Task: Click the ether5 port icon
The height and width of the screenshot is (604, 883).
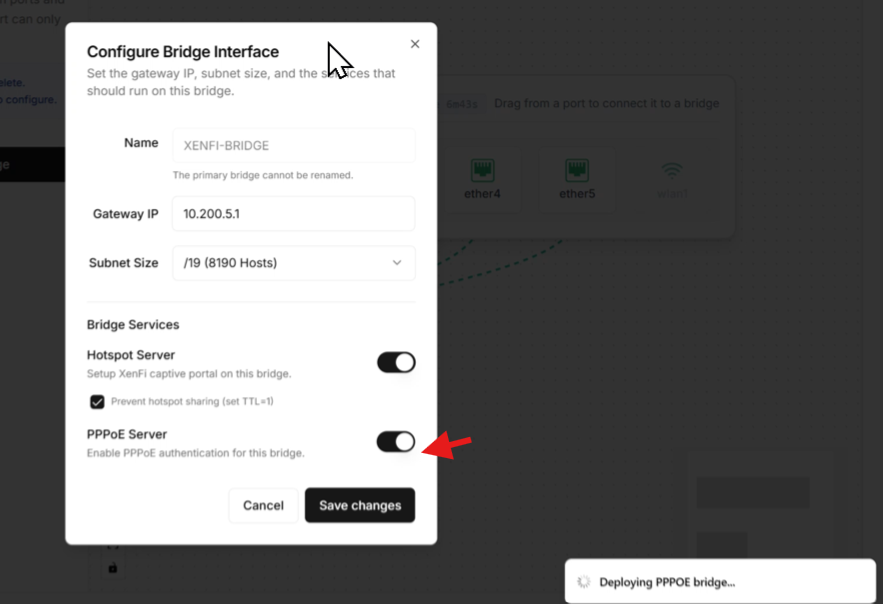Action: pos(577,170)
